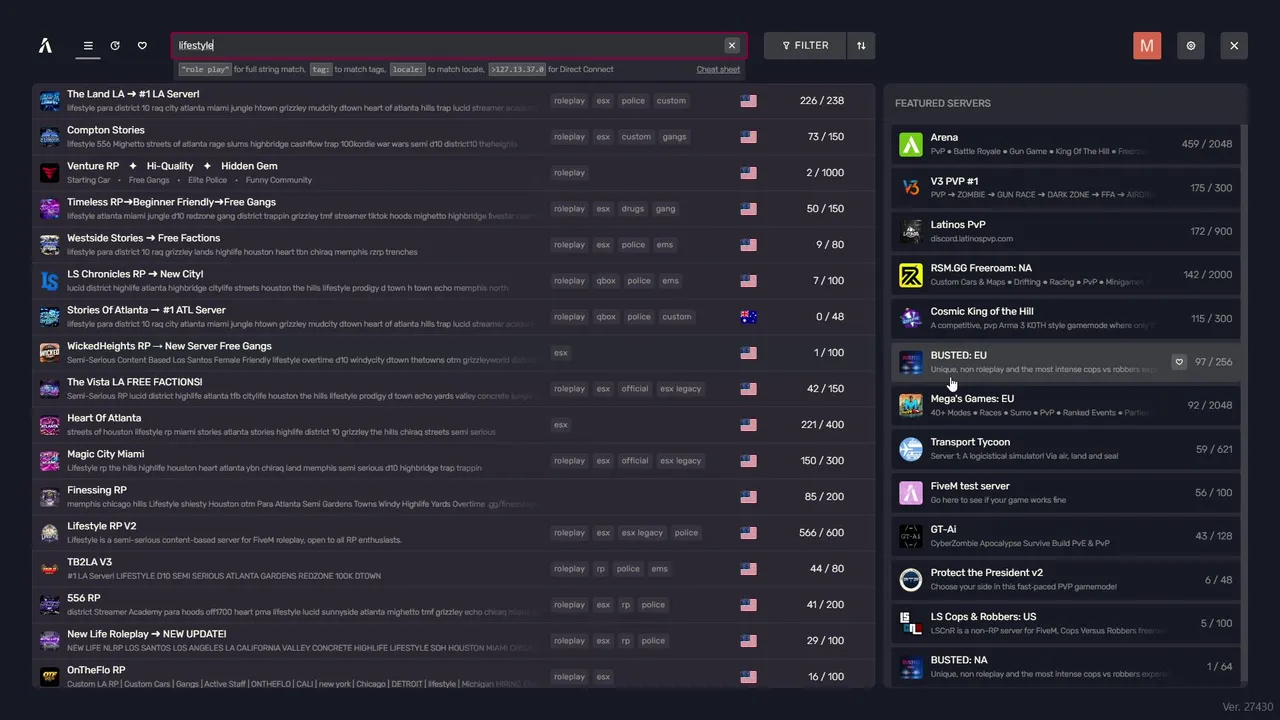The image size is (1280, 720).
Task: Click WickedHeights RP server icon
Action: [50, 352]
